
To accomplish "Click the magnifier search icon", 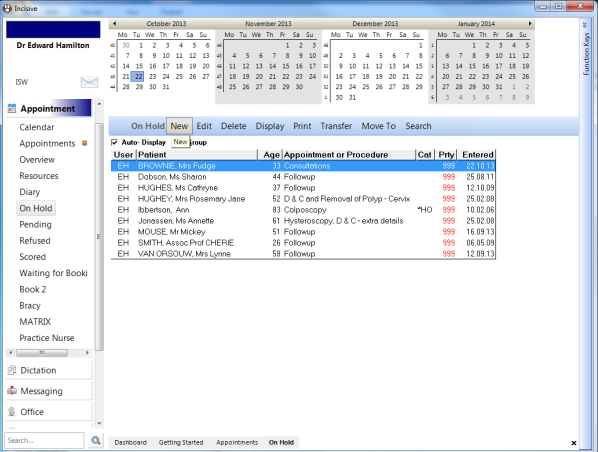I will pos(96,441).
